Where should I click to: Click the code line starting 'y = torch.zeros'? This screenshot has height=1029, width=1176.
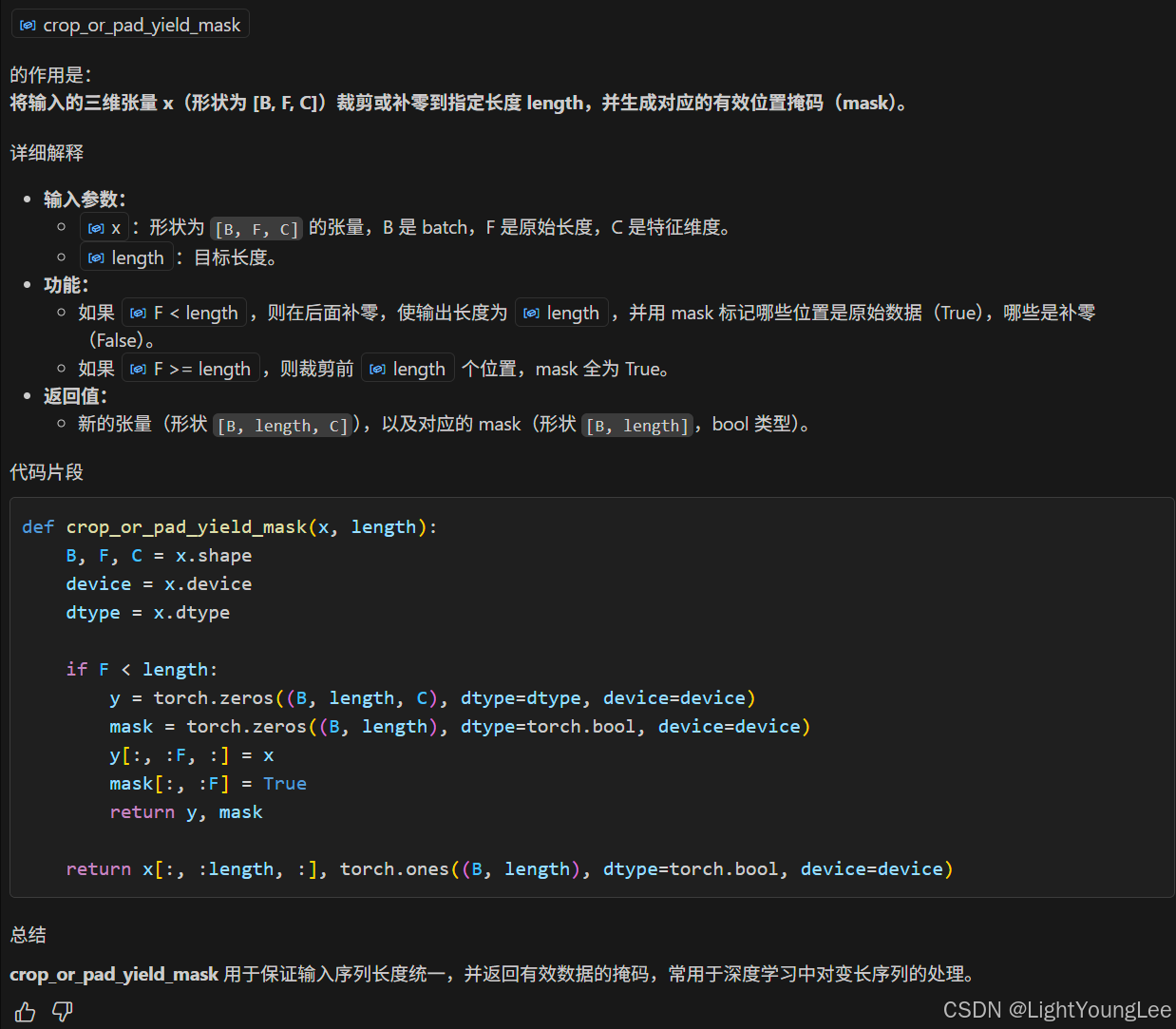pyautogui.click(x=432, y=698)
